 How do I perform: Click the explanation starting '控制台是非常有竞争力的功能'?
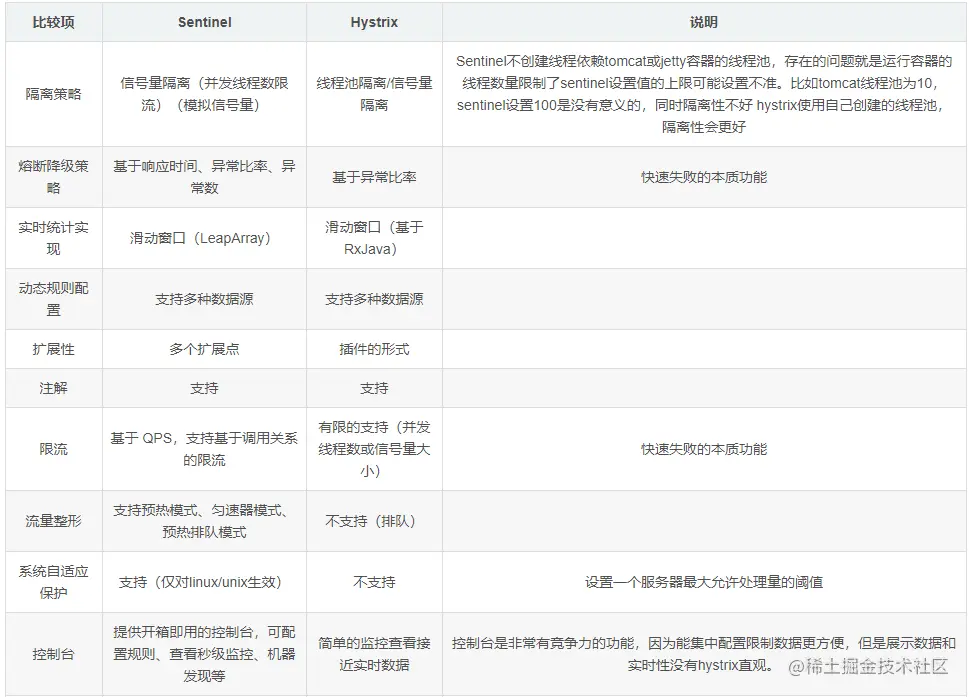[704, 654]
